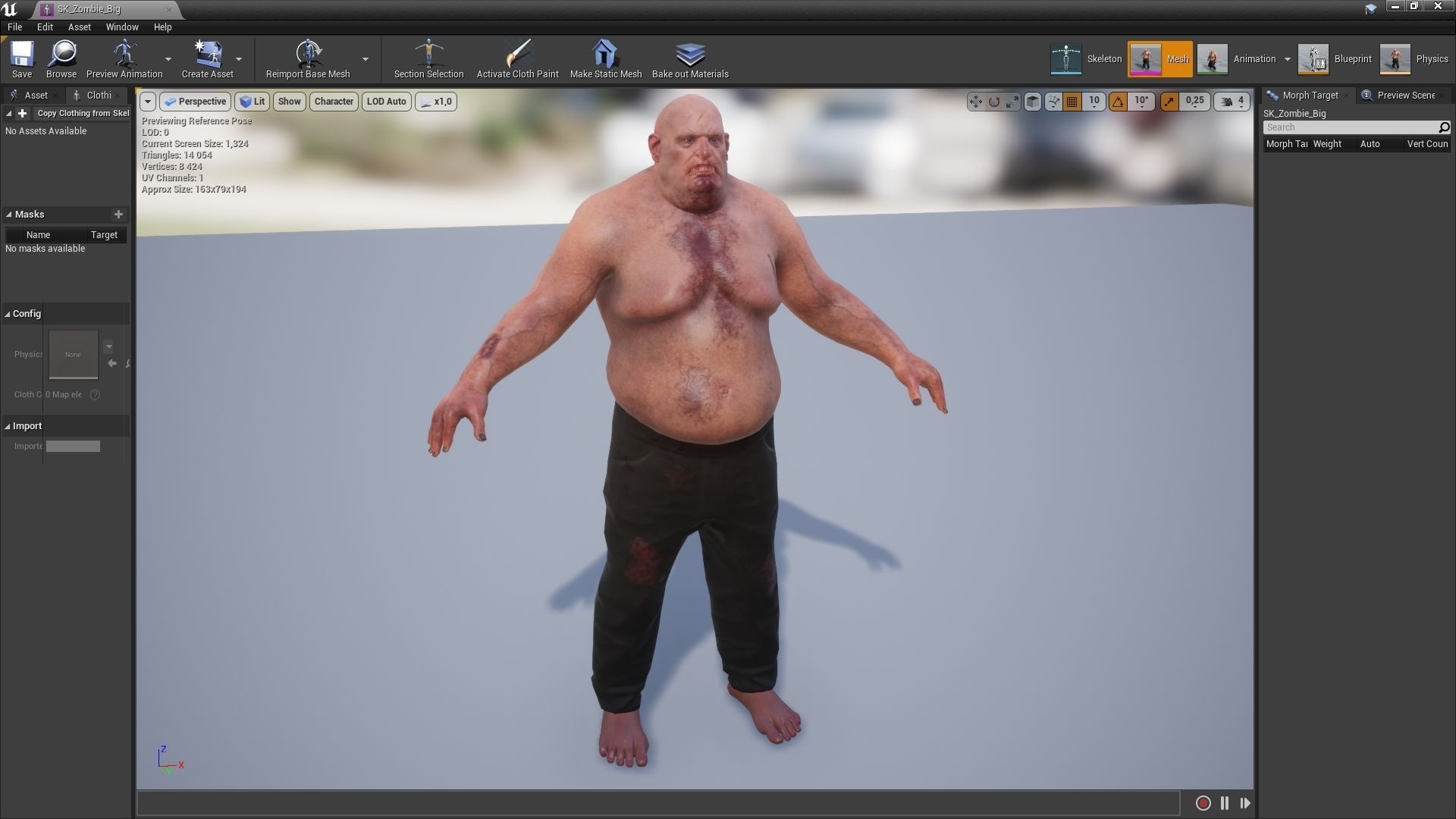Change playback speed x1,0
Image resolution: width=1456 pixels, height=819 pixels.
coord(436,102)
